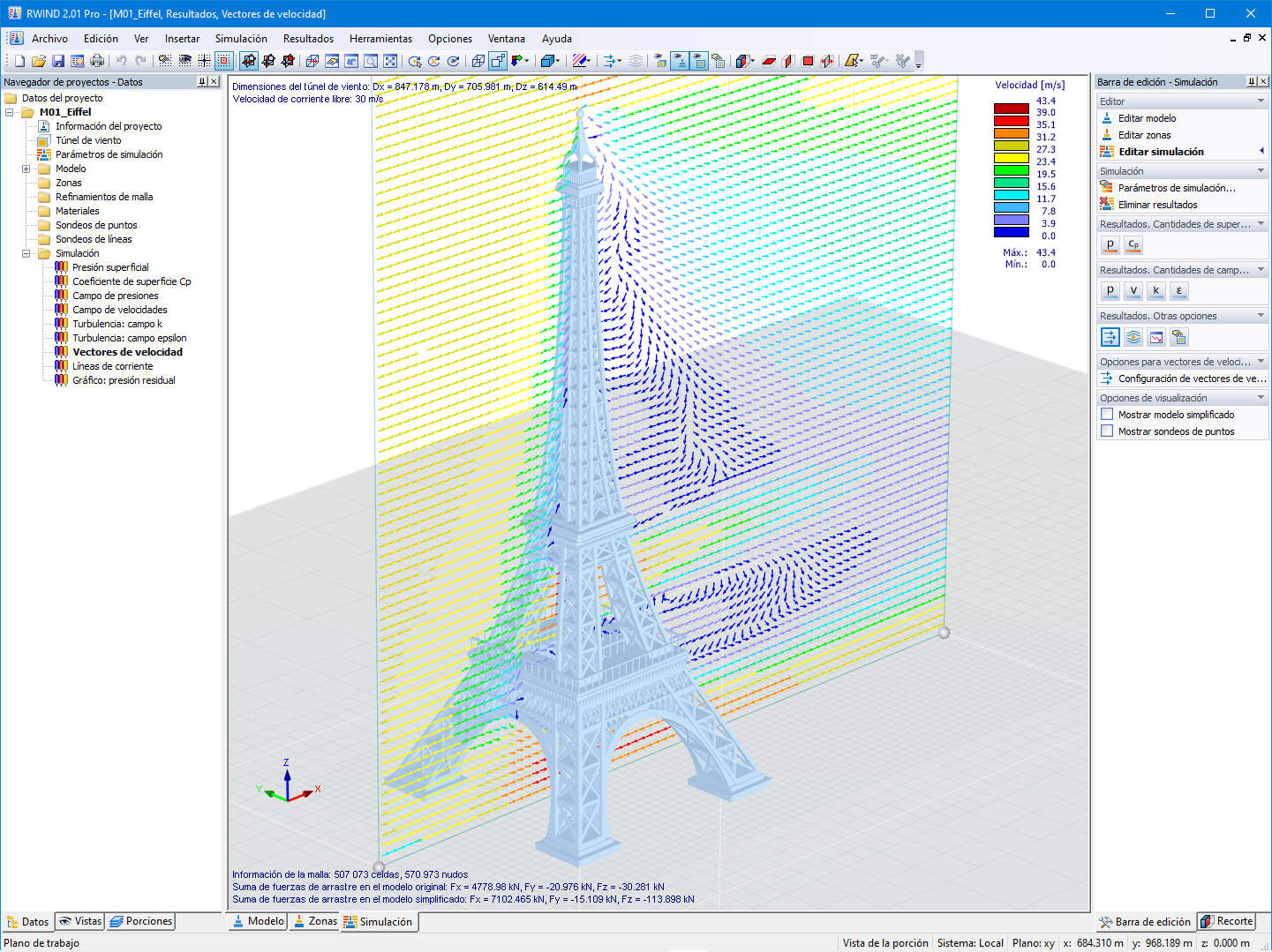Select the Cp surface coefficient result icon

pos(1133,244)
